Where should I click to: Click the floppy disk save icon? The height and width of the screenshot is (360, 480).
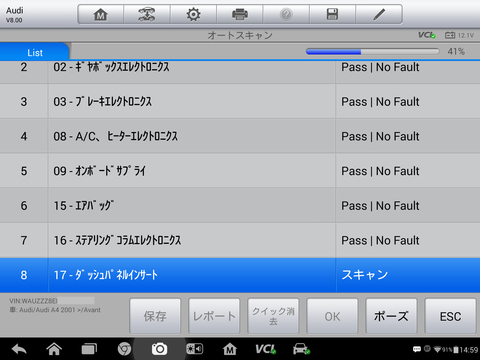click(332, 14)
